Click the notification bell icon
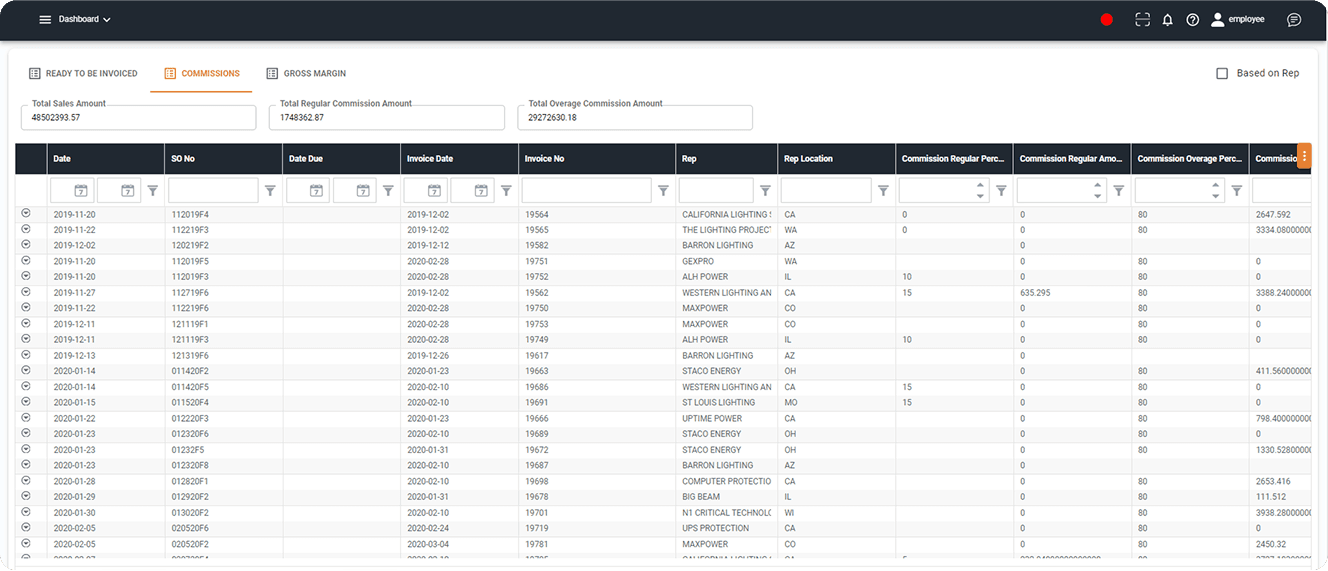1328x571 pixels. 1167,20
